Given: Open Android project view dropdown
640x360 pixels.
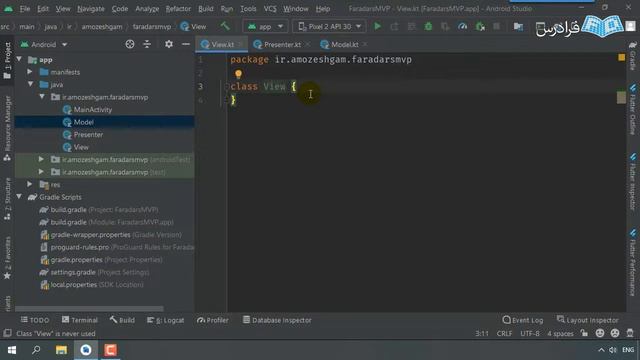Looking at the screenshot, I should pos(44,44).
